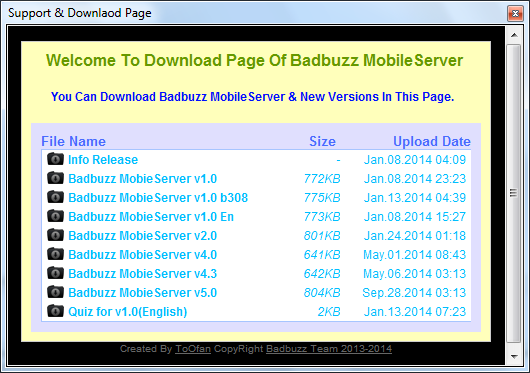Click the icon beside MobieServer v4.3
The height and width of the screenshot is (373, 530).
coord(55,273)
